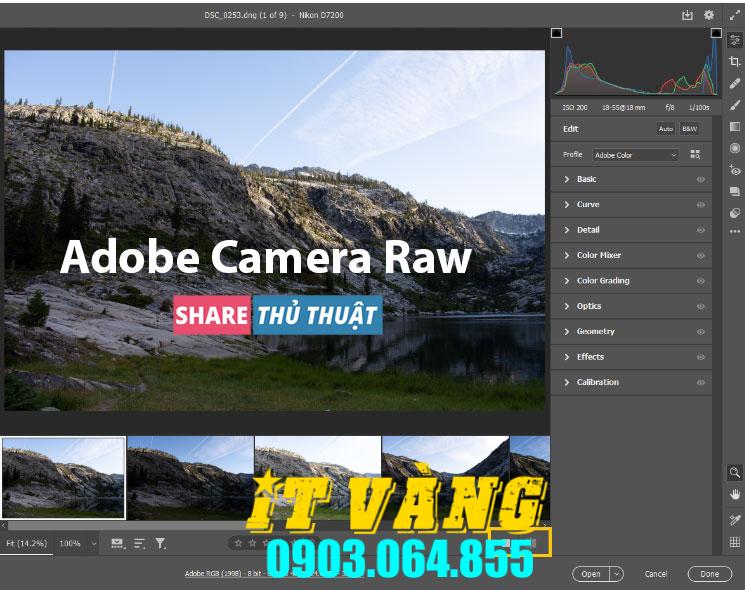This screenshot has height=590, width=745.
Task: Click the Cancel button
Action: [656, 574]
